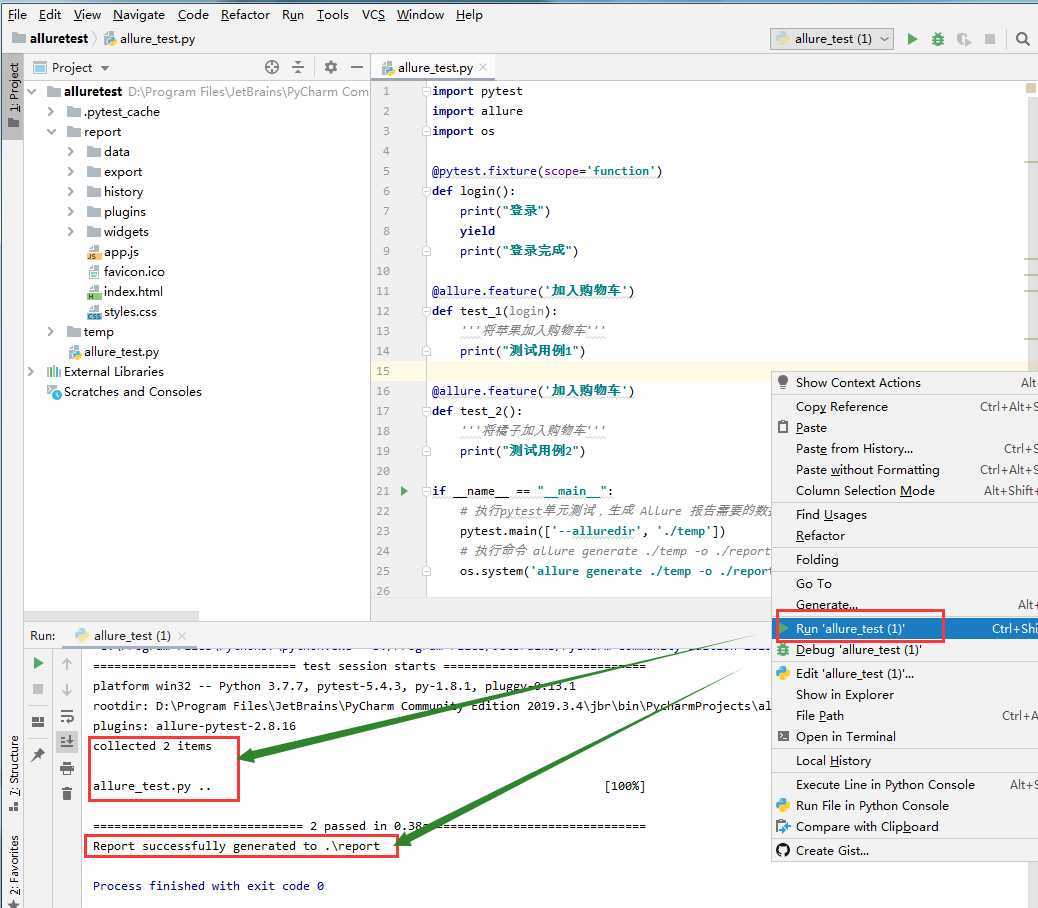Select Run 'allure_test (1)' in context menu
The width and height of the screenshot is (1038, 908).
tap(905, 629)
